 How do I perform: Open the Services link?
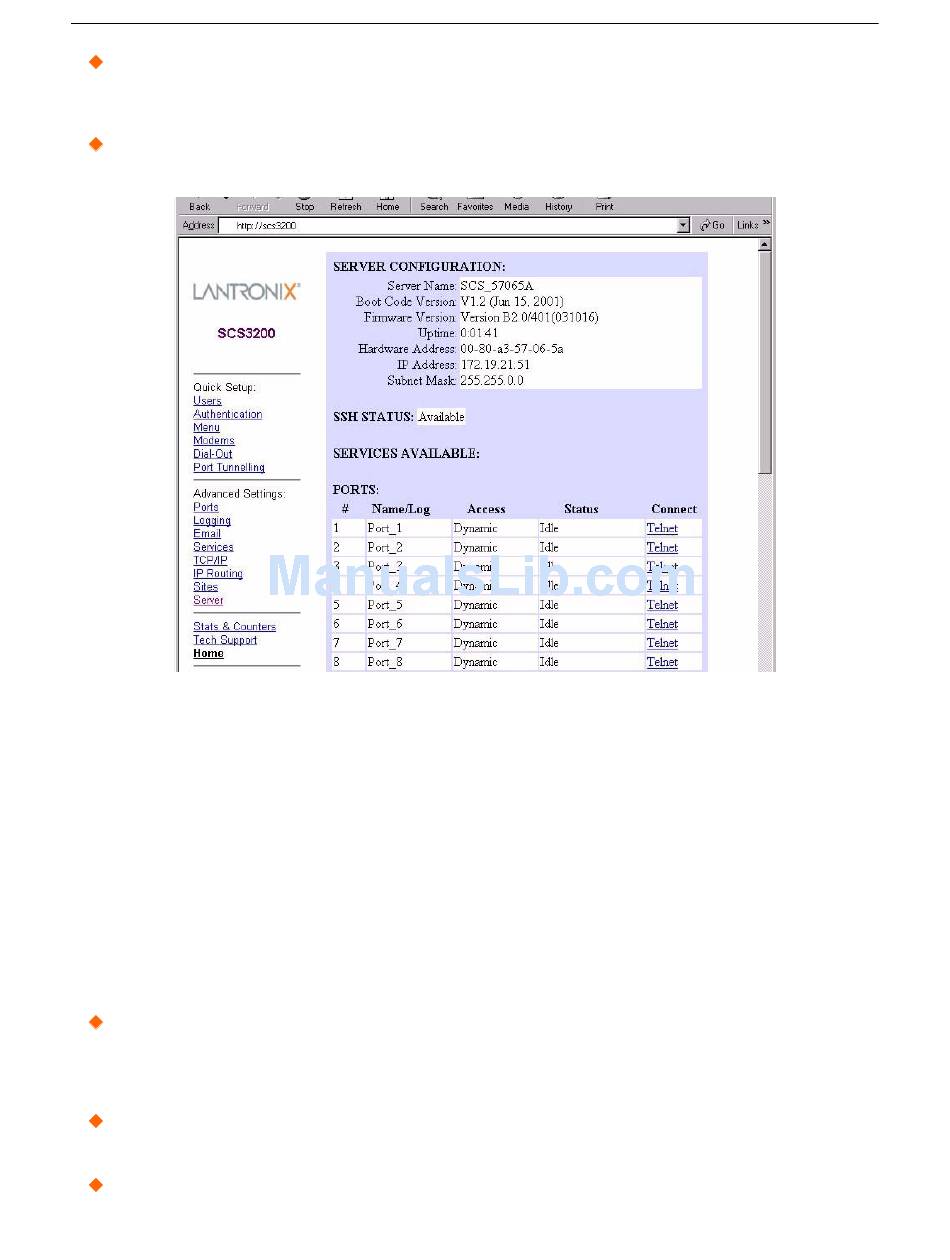pos(213,547)
